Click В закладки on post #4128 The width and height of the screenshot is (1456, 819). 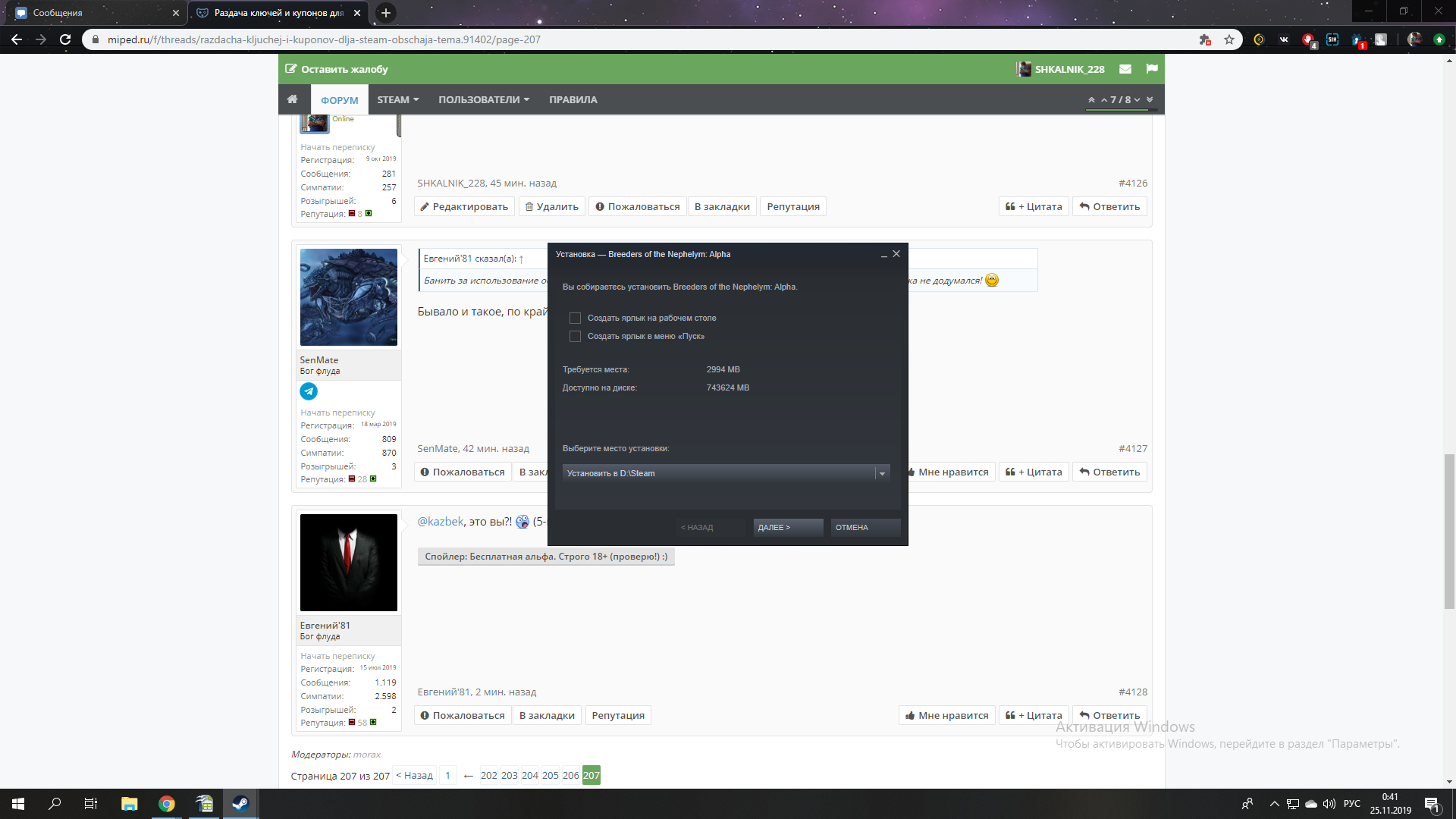(547, 716)
